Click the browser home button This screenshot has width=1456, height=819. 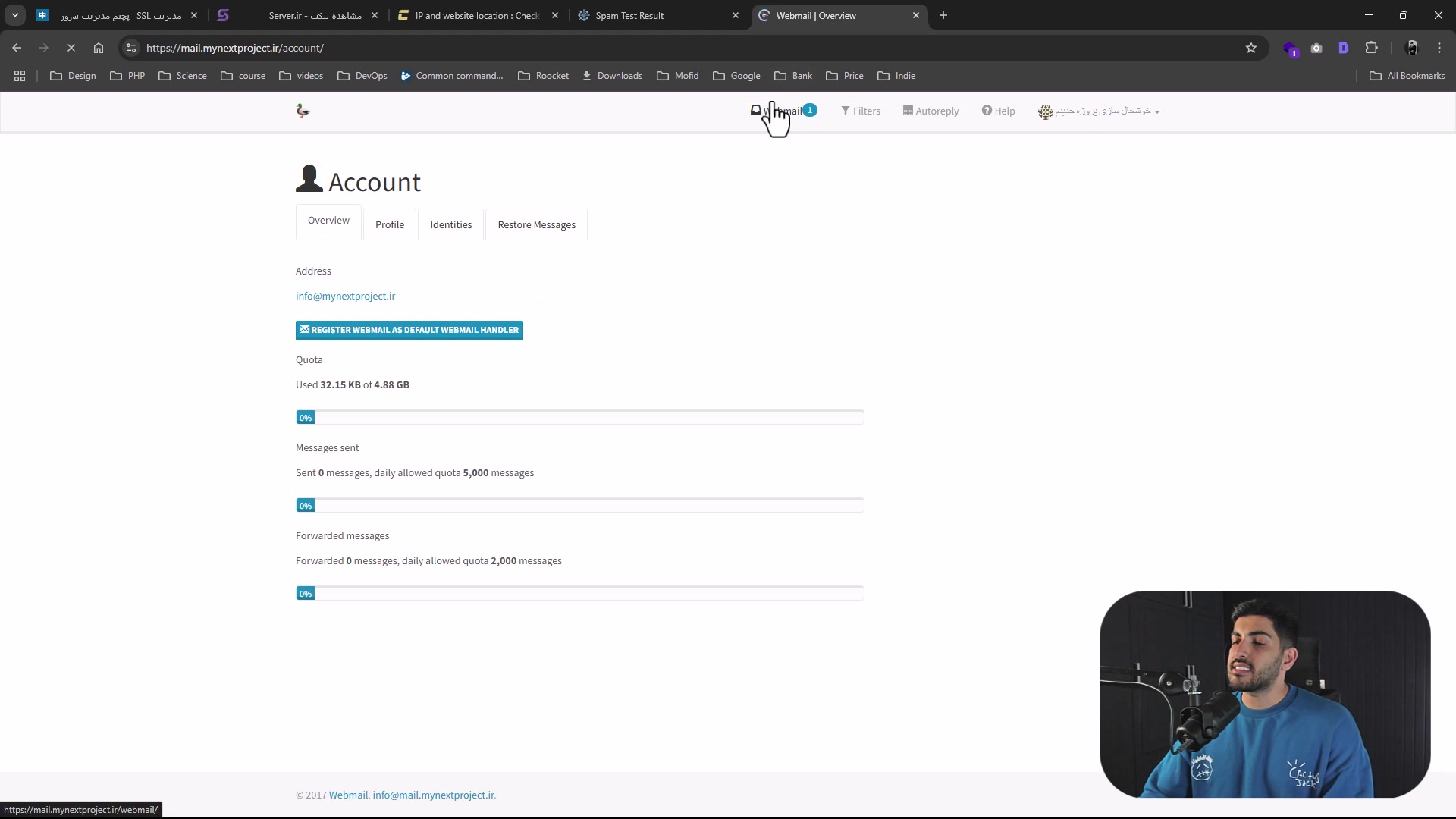pos(99,48)
